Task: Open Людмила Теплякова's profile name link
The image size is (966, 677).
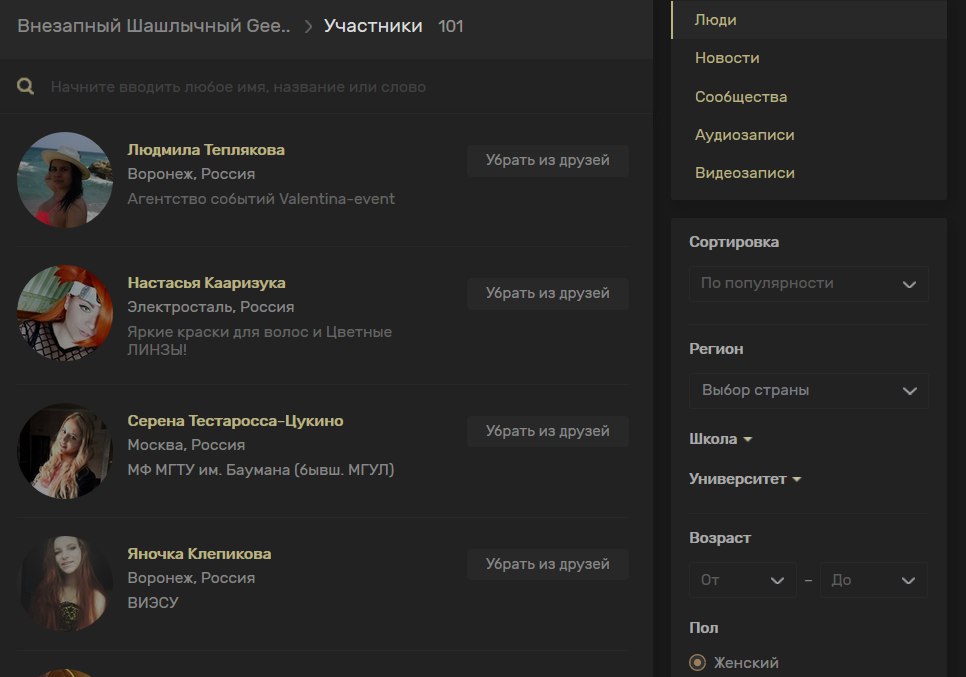Action: 206,150
